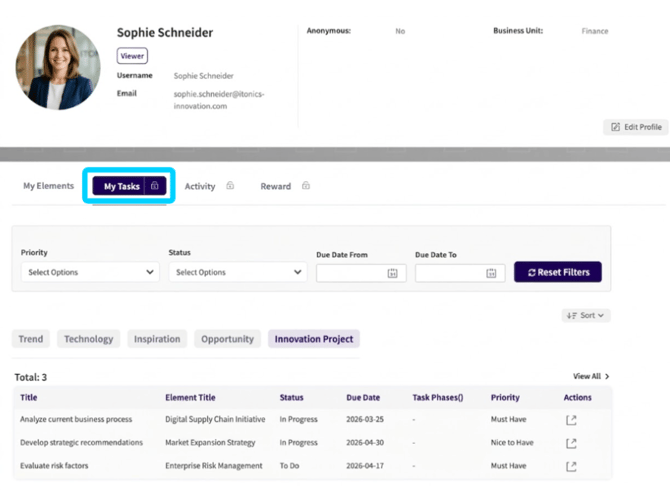The image size is (670, 490).
Task: Click 'Analyze current business process' task title
Action: pos(76,419)
